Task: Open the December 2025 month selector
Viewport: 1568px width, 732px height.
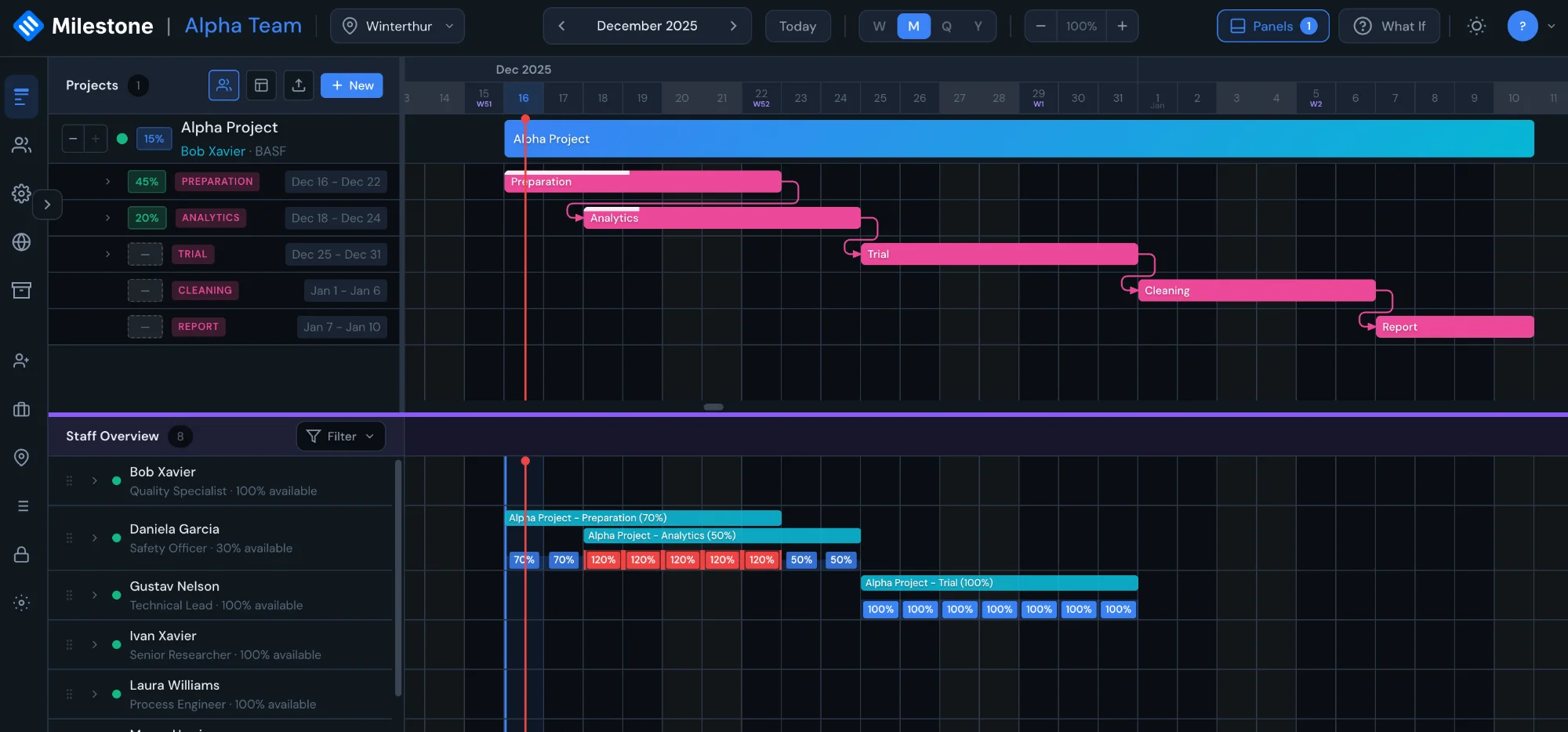Action: pos(647,26)
